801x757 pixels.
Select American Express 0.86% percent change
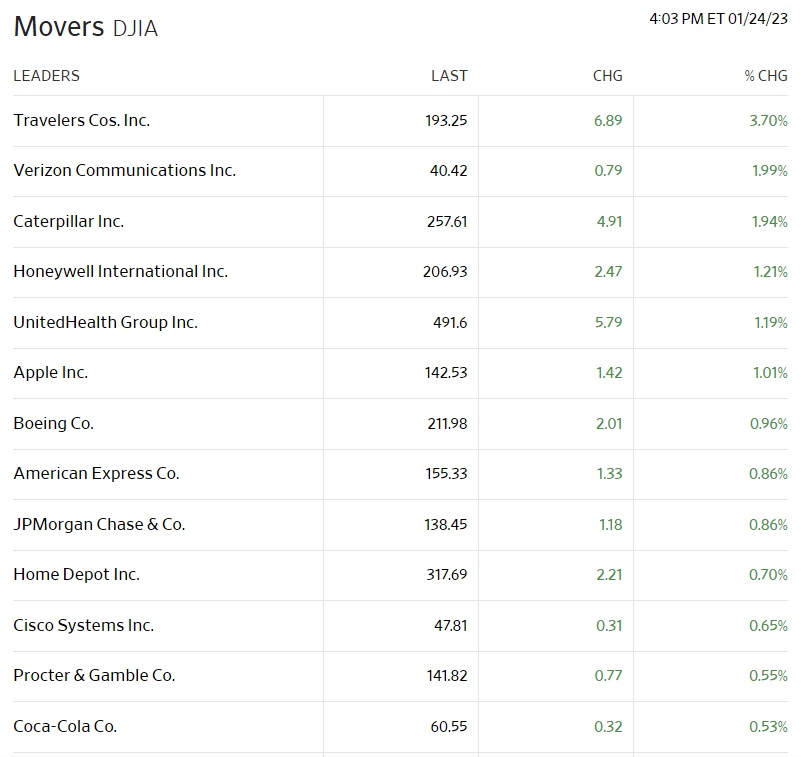(x=768, y=474)
